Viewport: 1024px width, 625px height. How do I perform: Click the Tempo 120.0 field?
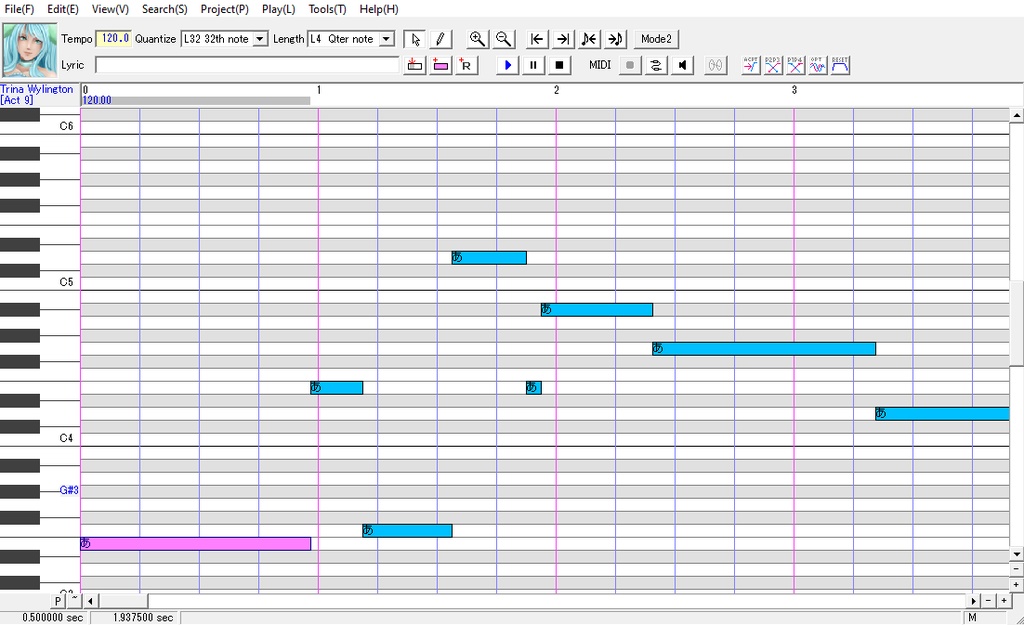pyautogui.click(x=114, y=39)
